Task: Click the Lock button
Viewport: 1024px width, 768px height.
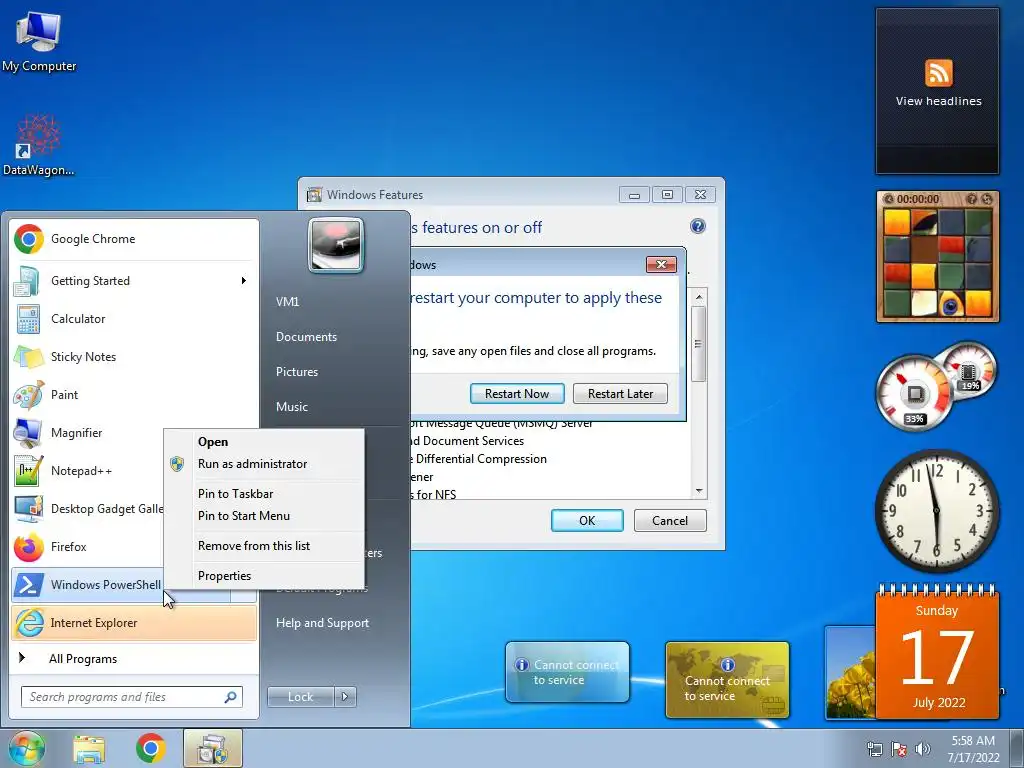Action: [300, 697]
